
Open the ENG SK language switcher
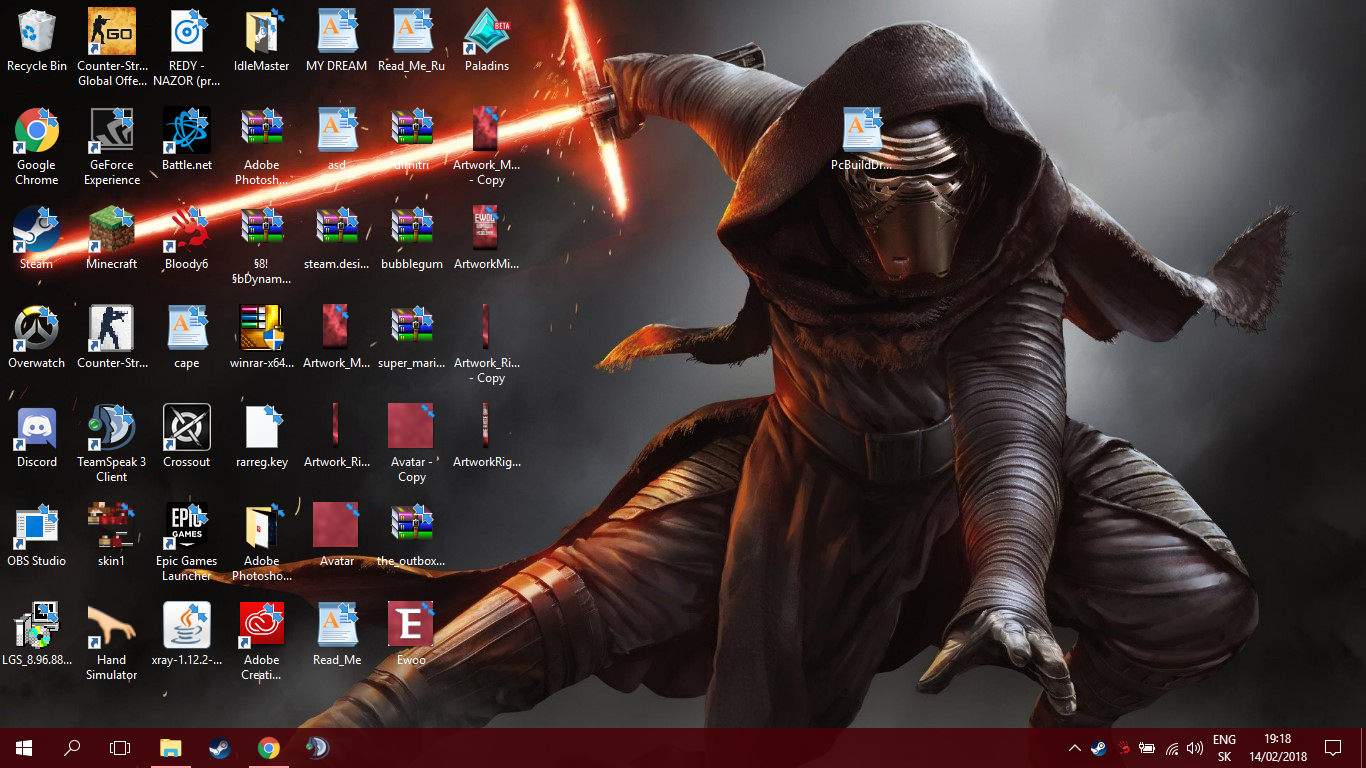[1224, 748]
